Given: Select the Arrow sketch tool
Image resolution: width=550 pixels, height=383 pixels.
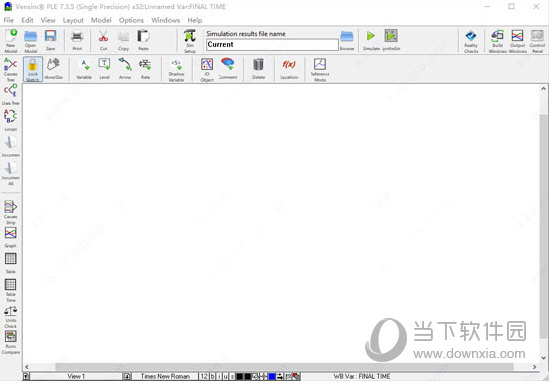Looking at the screenshot, I should pos(125,69).
